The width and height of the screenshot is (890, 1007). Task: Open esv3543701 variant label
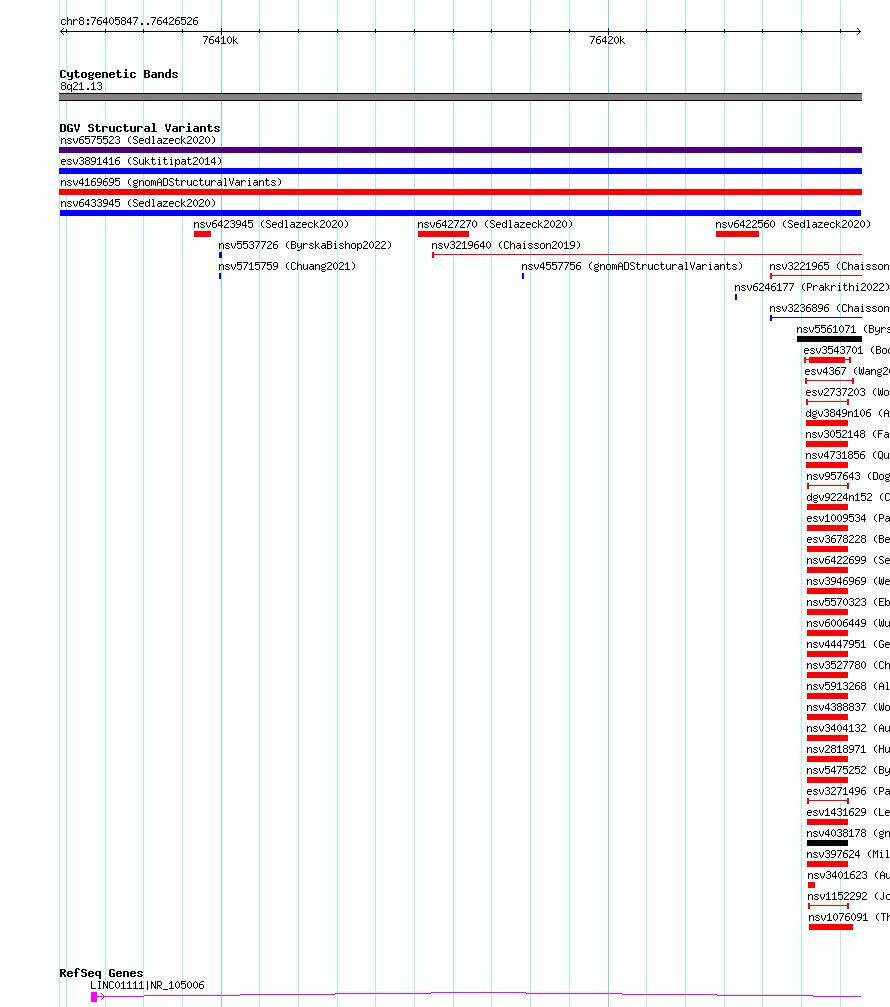(846, 350)
